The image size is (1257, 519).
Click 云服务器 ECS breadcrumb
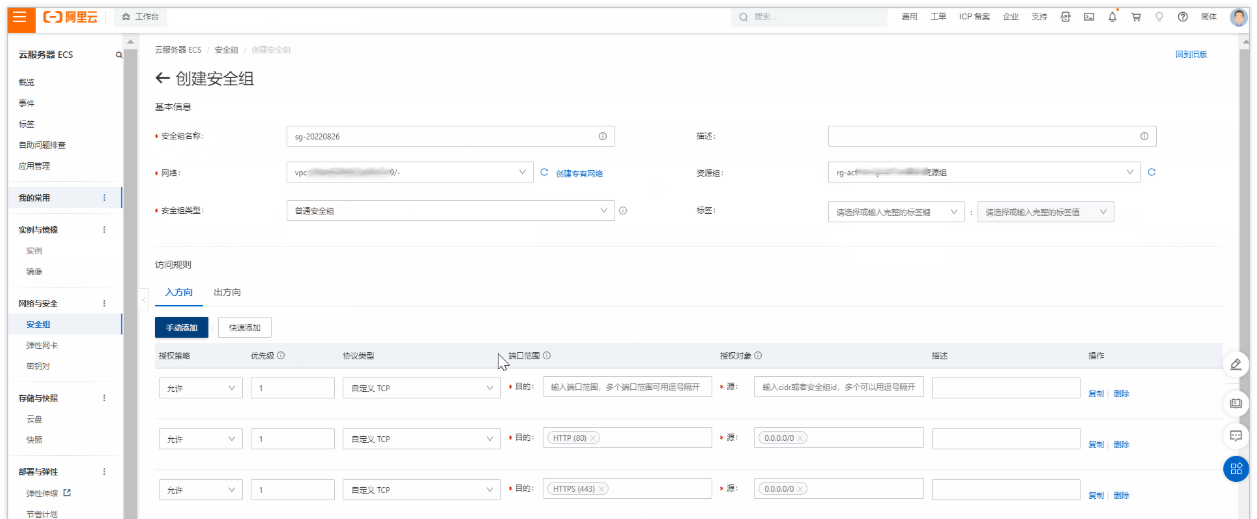coord(178,49)
